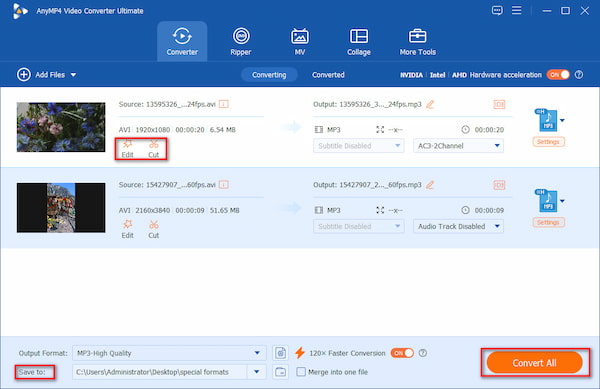600x389 pixels.
Task: Click resolution icon for second output
Action: (380, 210)
